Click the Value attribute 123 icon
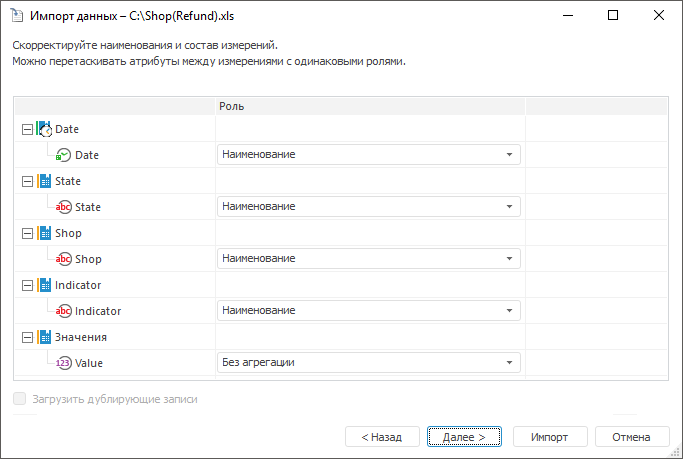Screen dimensions: 683x459 click(64, 363)
